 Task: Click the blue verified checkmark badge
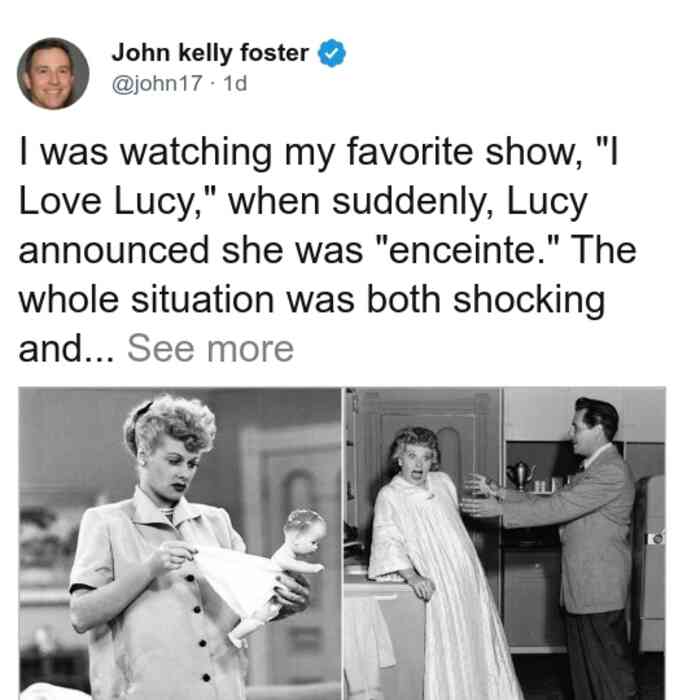point(331,53)
